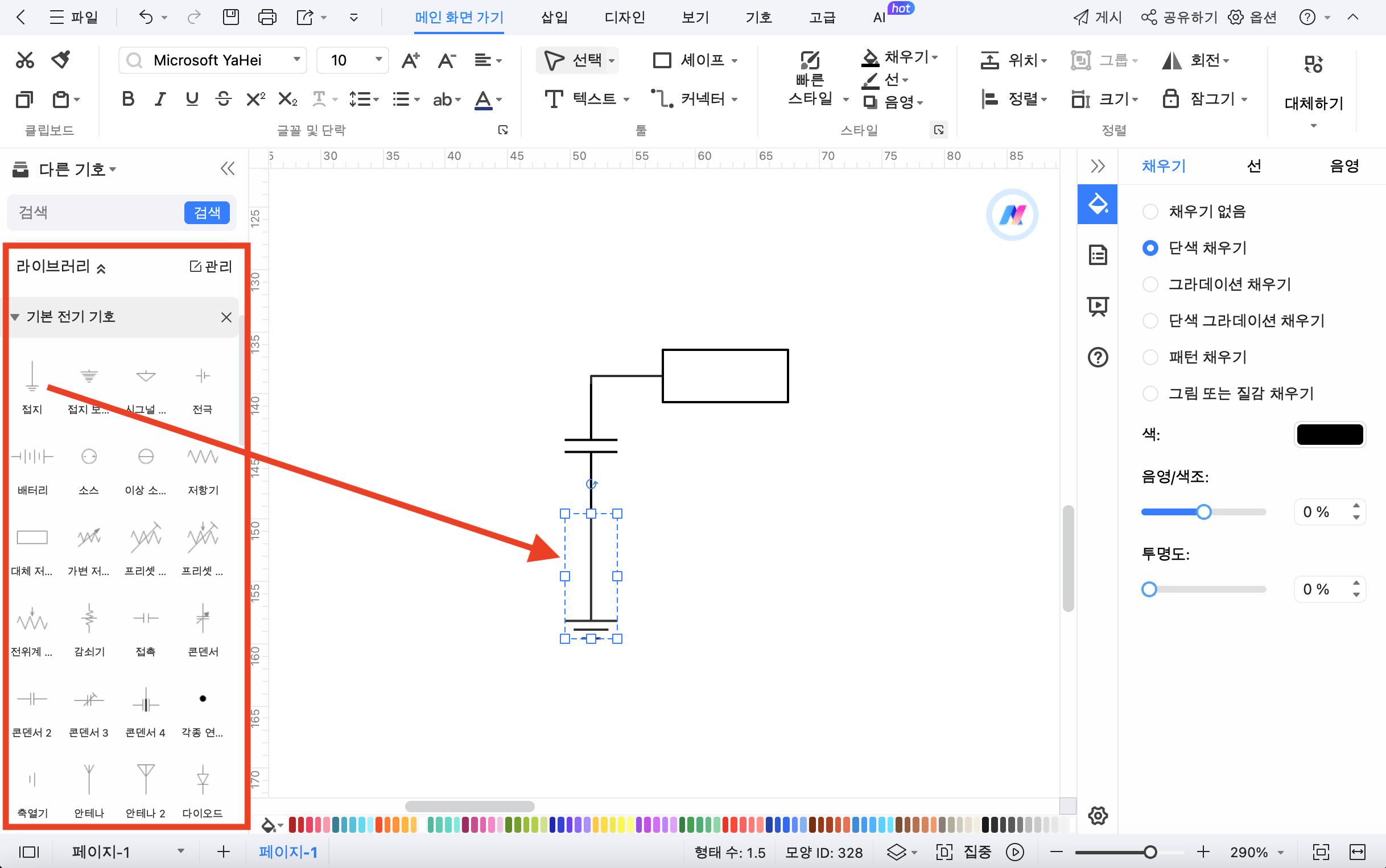The width and height of the screenshot is (1386, 868).
Task: Open the 기호 ribbon tab
Action: (x=758, y=17)
